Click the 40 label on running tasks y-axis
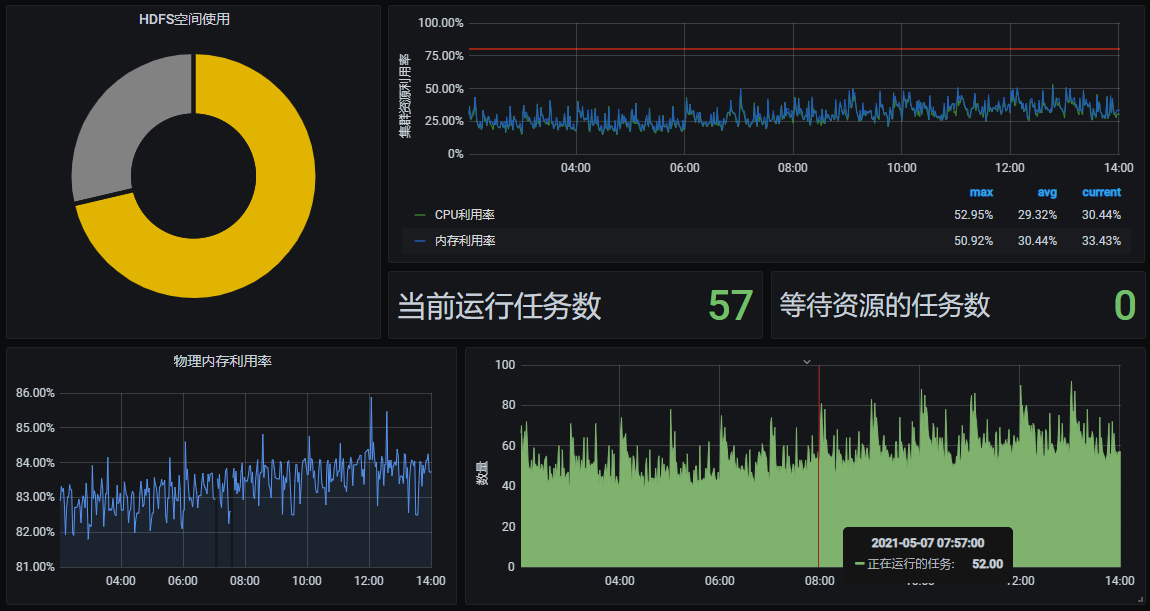Viewport: 1150px width, 611px height. pyautogui.click(x=508, y=486)
